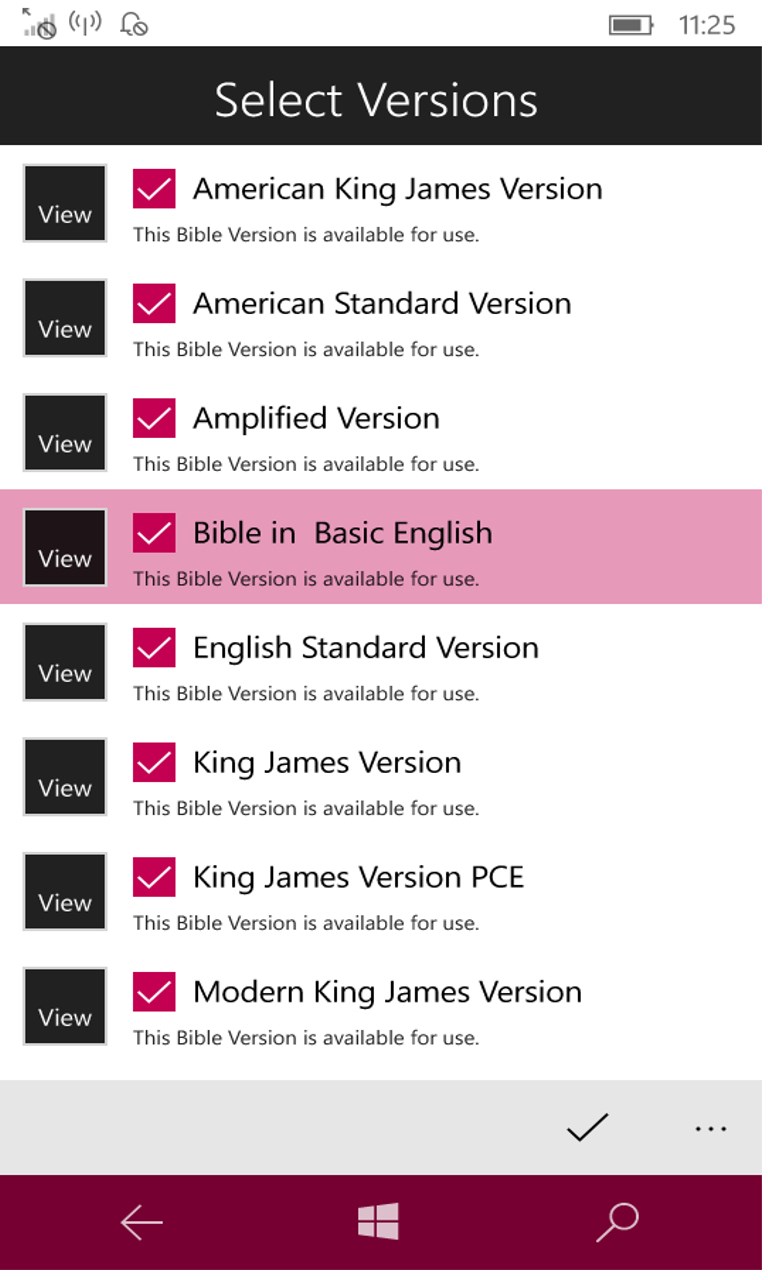Click View beside King James Version

[x=65, y=777]
